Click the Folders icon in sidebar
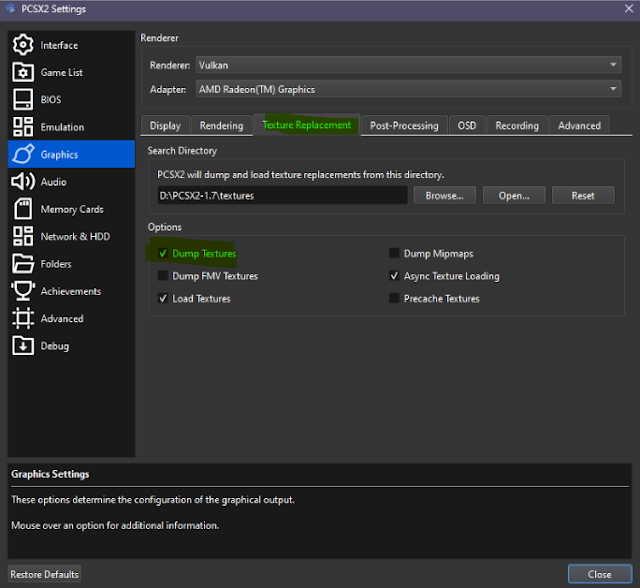Image resolution: width=640 pixels, height=588 pixels. (23, 264)
